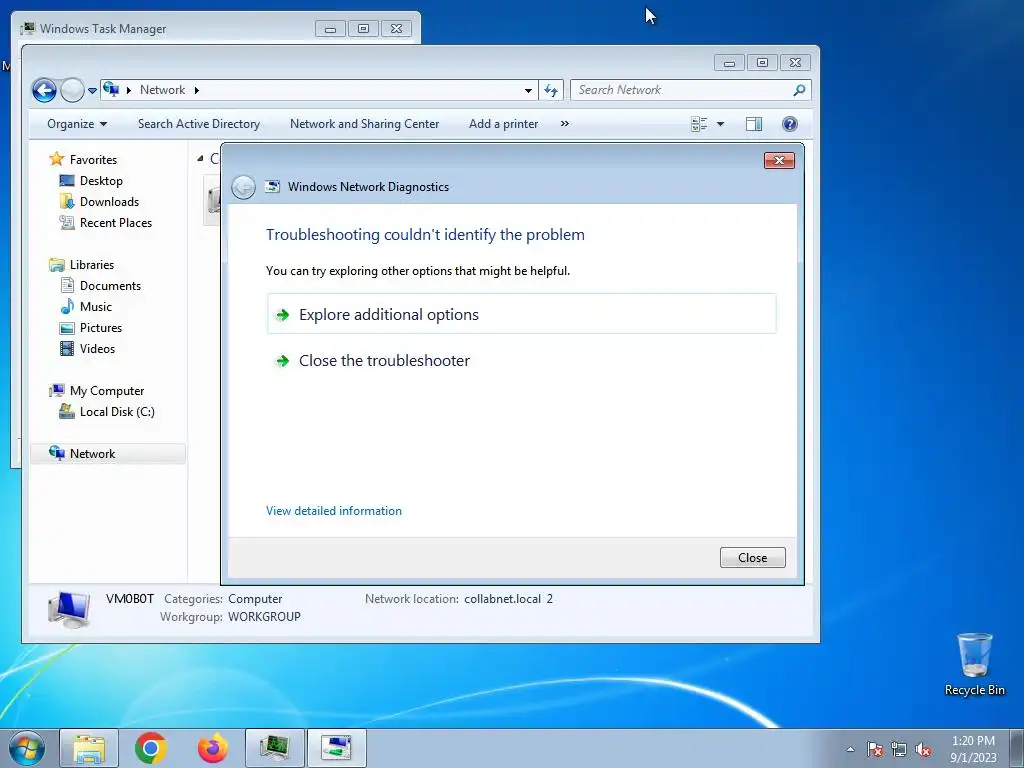
Task: Click Explore additional options
Action: tap(521, 314)
